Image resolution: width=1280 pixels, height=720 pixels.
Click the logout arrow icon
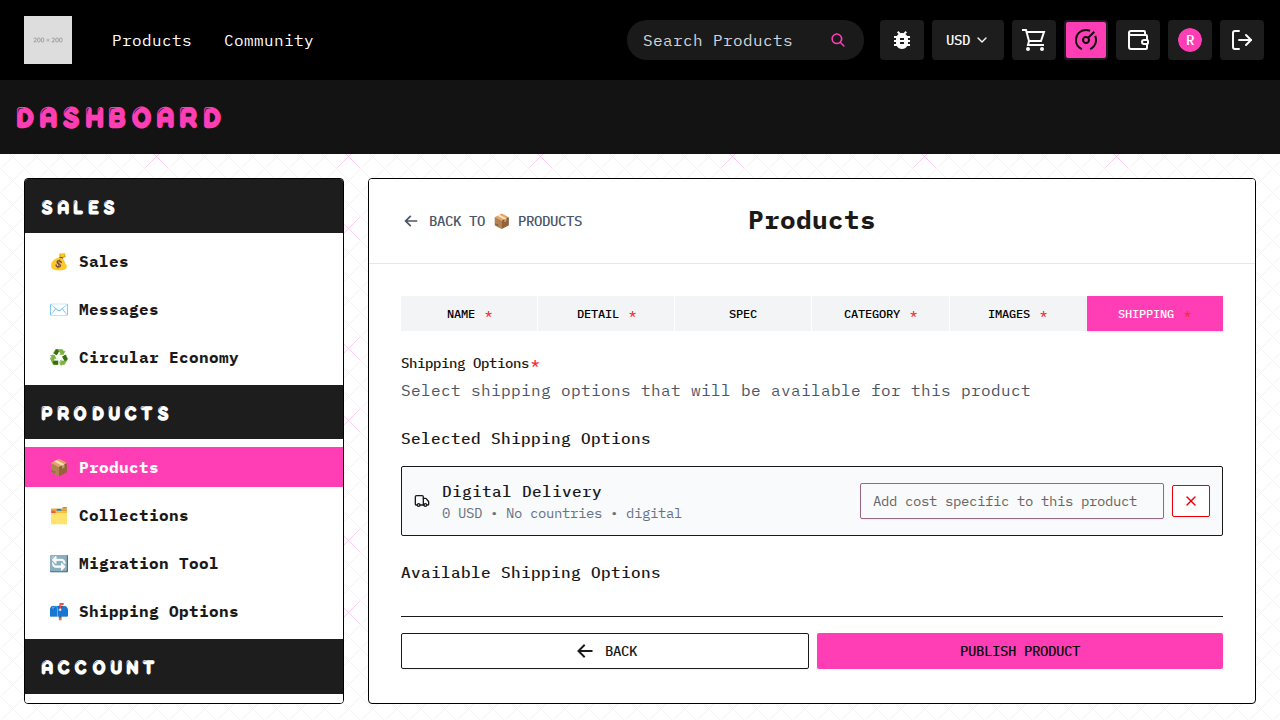click(1242, 40)
